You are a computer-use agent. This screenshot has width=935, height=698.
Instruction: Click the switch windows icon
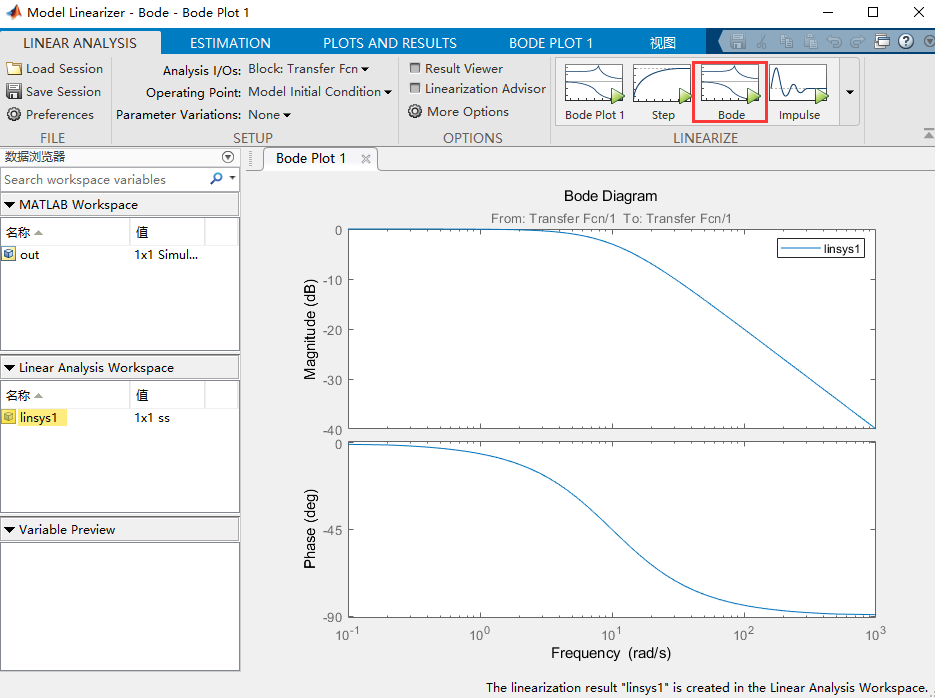[882, 41]
